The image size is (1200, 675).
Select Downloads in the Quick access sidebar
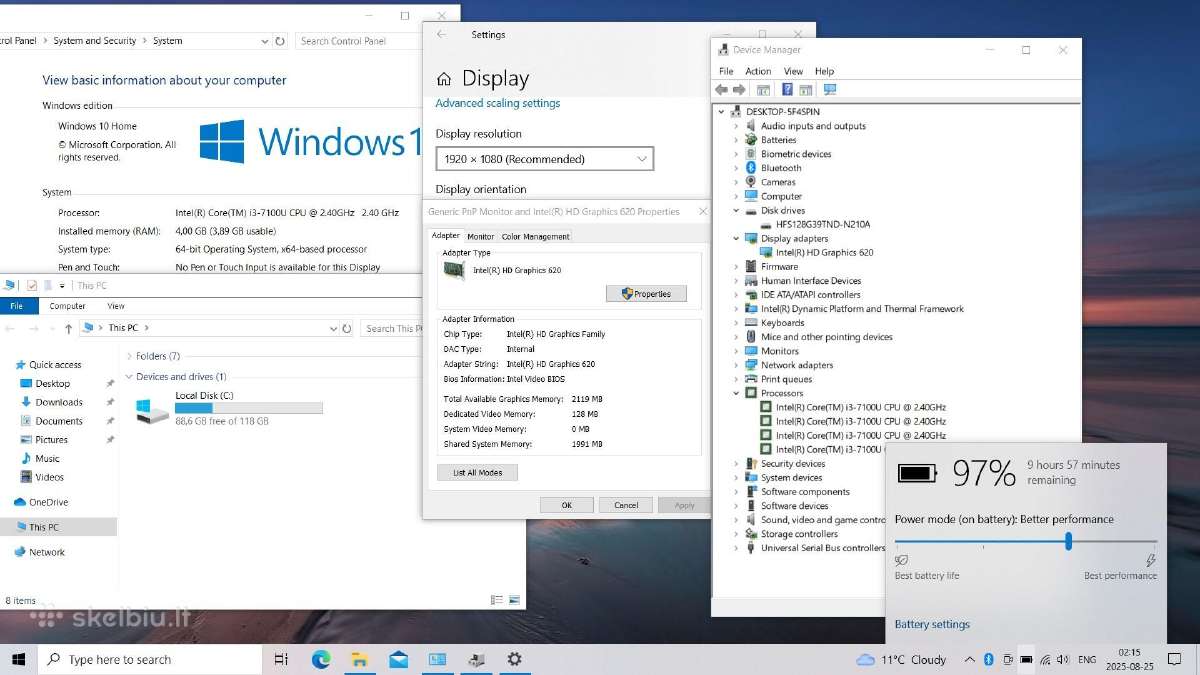click(59, 402)
